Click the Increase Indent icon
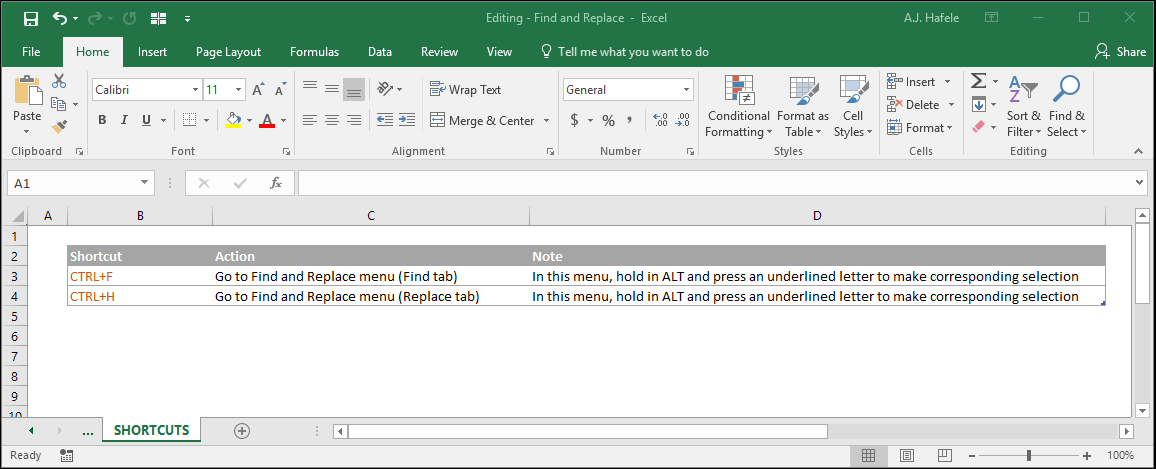This screenshot has width=1156, height=469. click(x=406, y=119)
